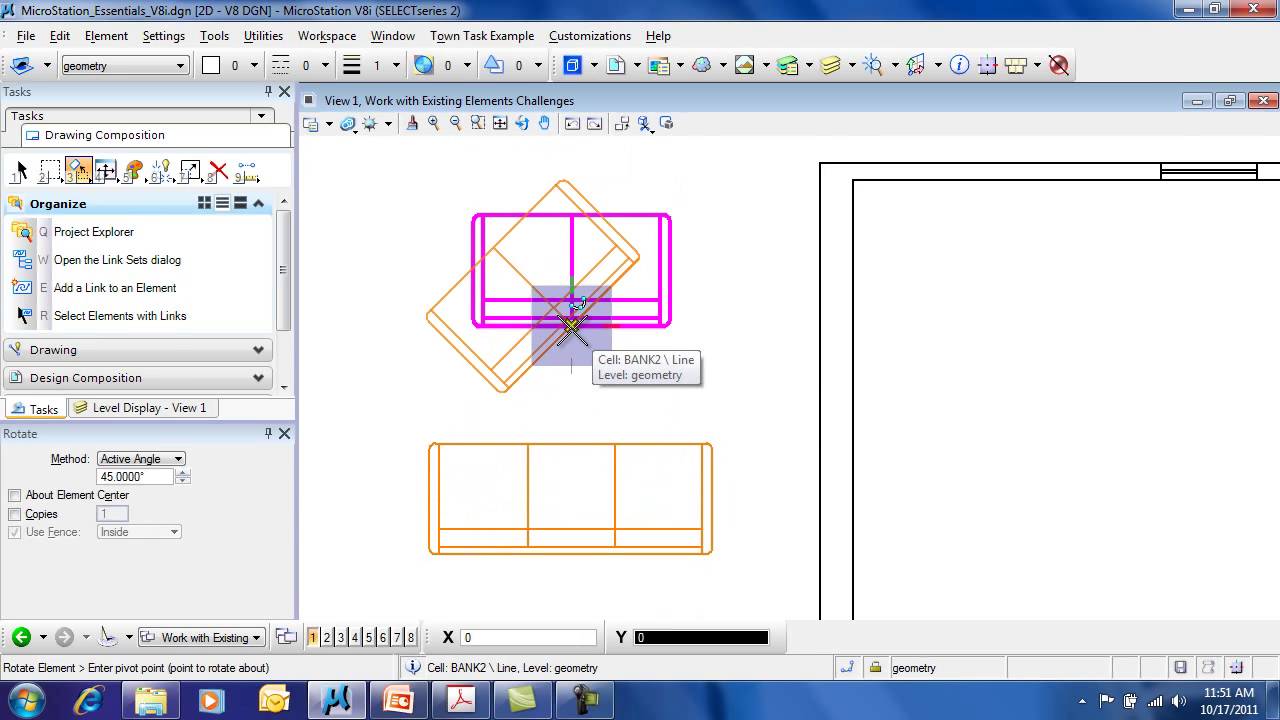Image resolution: width=1280 pixels, height=720 pixels.
Task: Switch Organize task list to icon layout
Action: [205, 203]
